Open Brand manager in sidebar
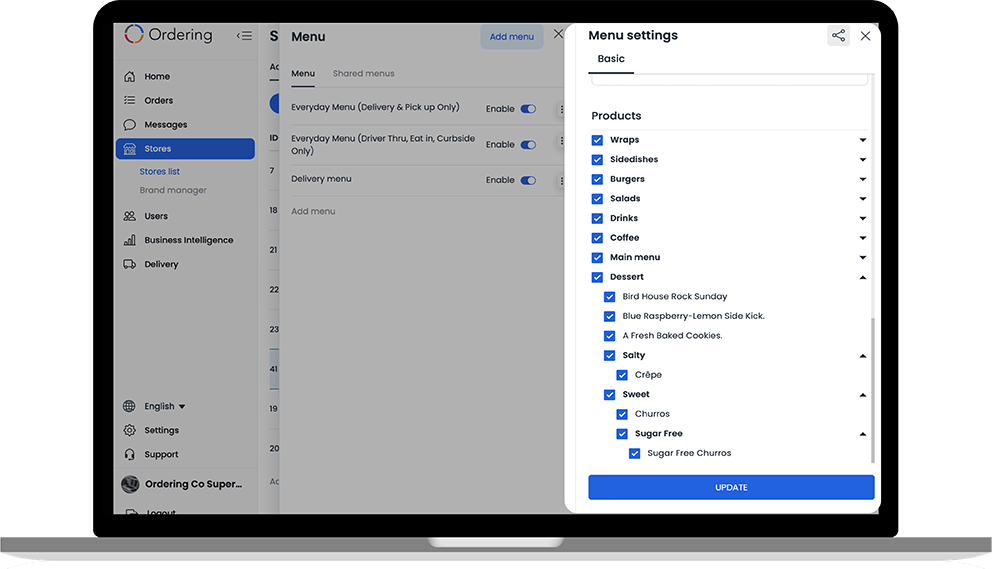The width and height of the screenshot is (1000, 569). (x=173, y=190)
